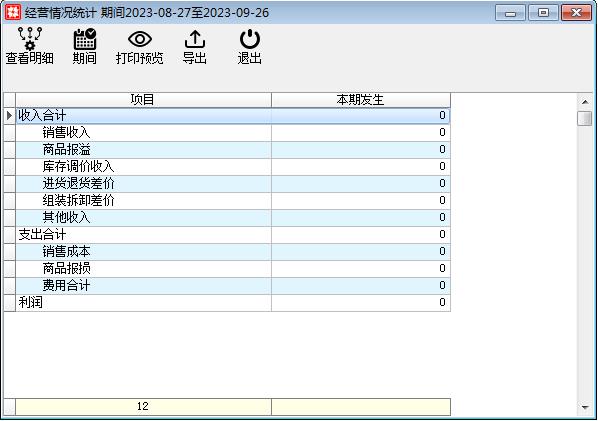Click the 费用合计 value cell
Image resolution: width=598 pixels, height=421 pixels.
(361, 286)
